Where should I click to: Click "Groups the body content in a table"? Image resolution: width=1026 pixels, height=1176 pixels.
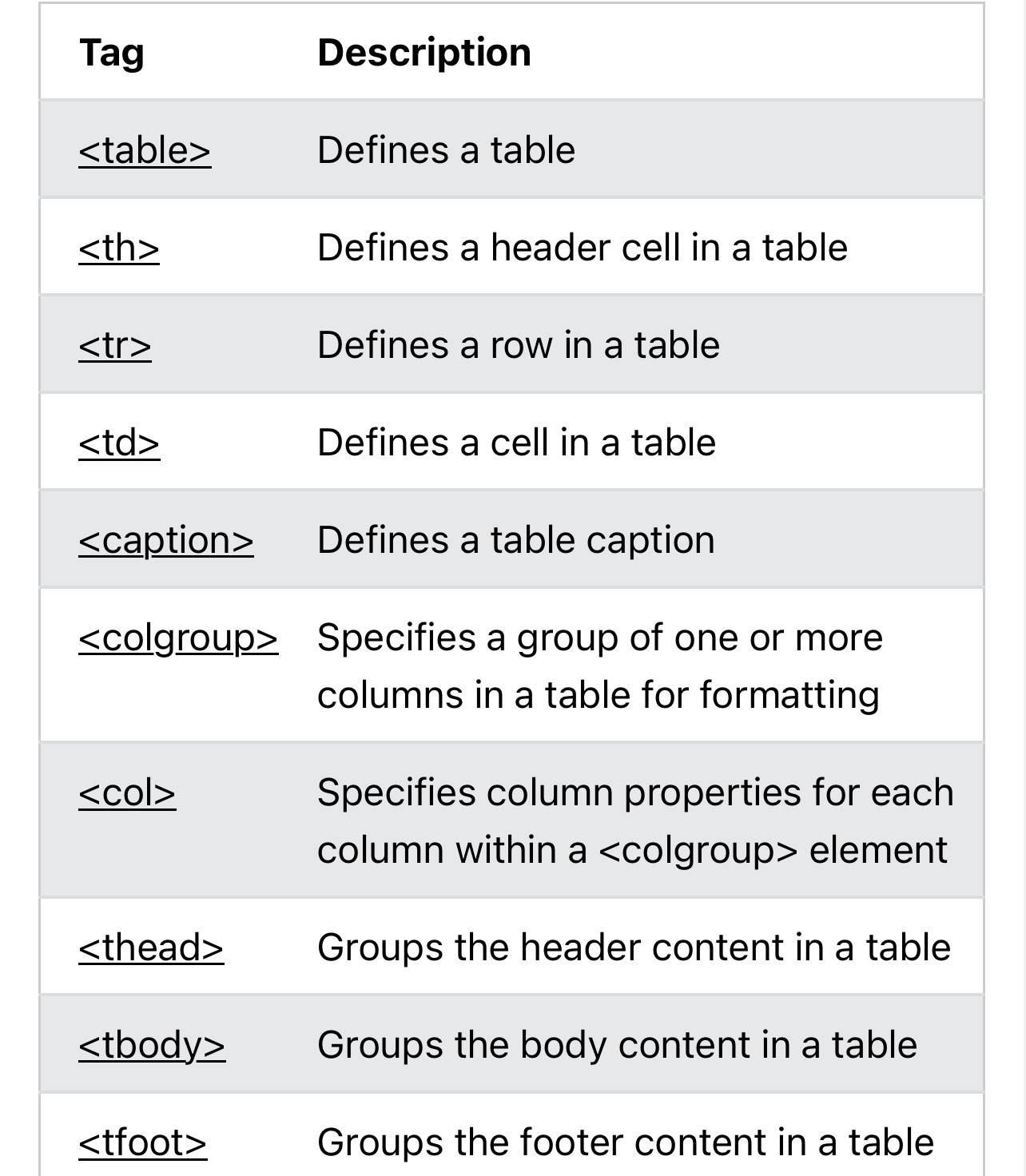(617, 1045)
